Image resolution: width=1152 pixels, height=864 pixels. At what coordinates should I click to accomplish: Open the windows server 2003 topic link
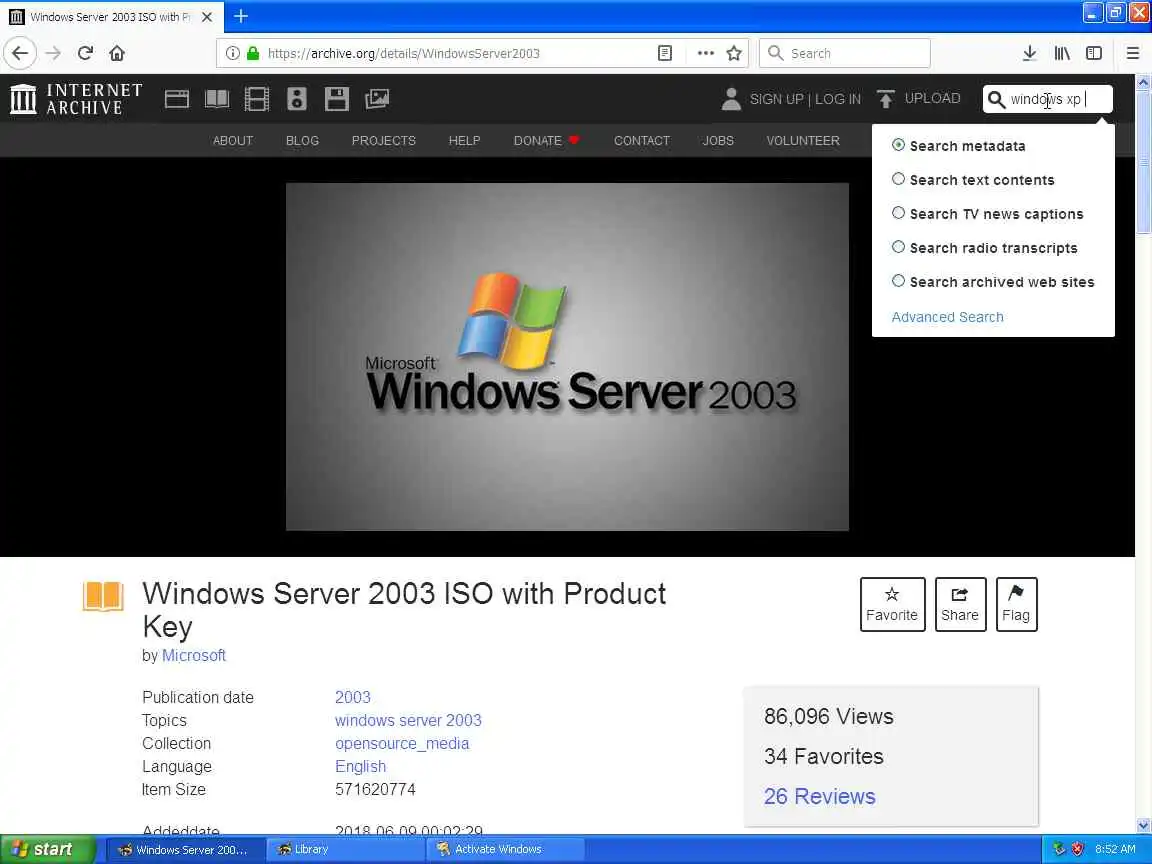pyautogui.click(x=408, y=720)
